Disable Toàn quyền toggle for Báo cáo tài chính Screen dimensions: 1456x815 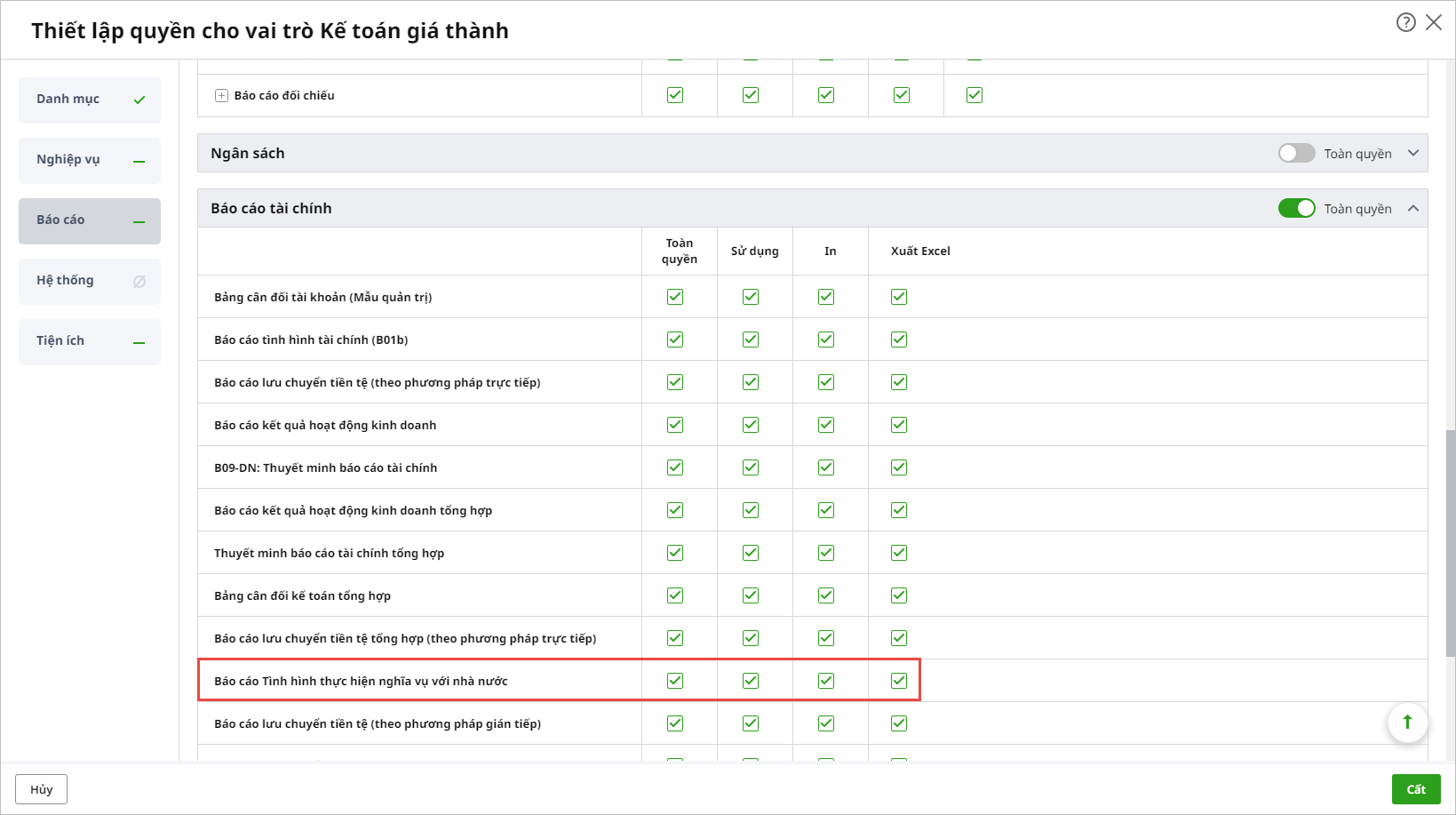point(1296,208)
